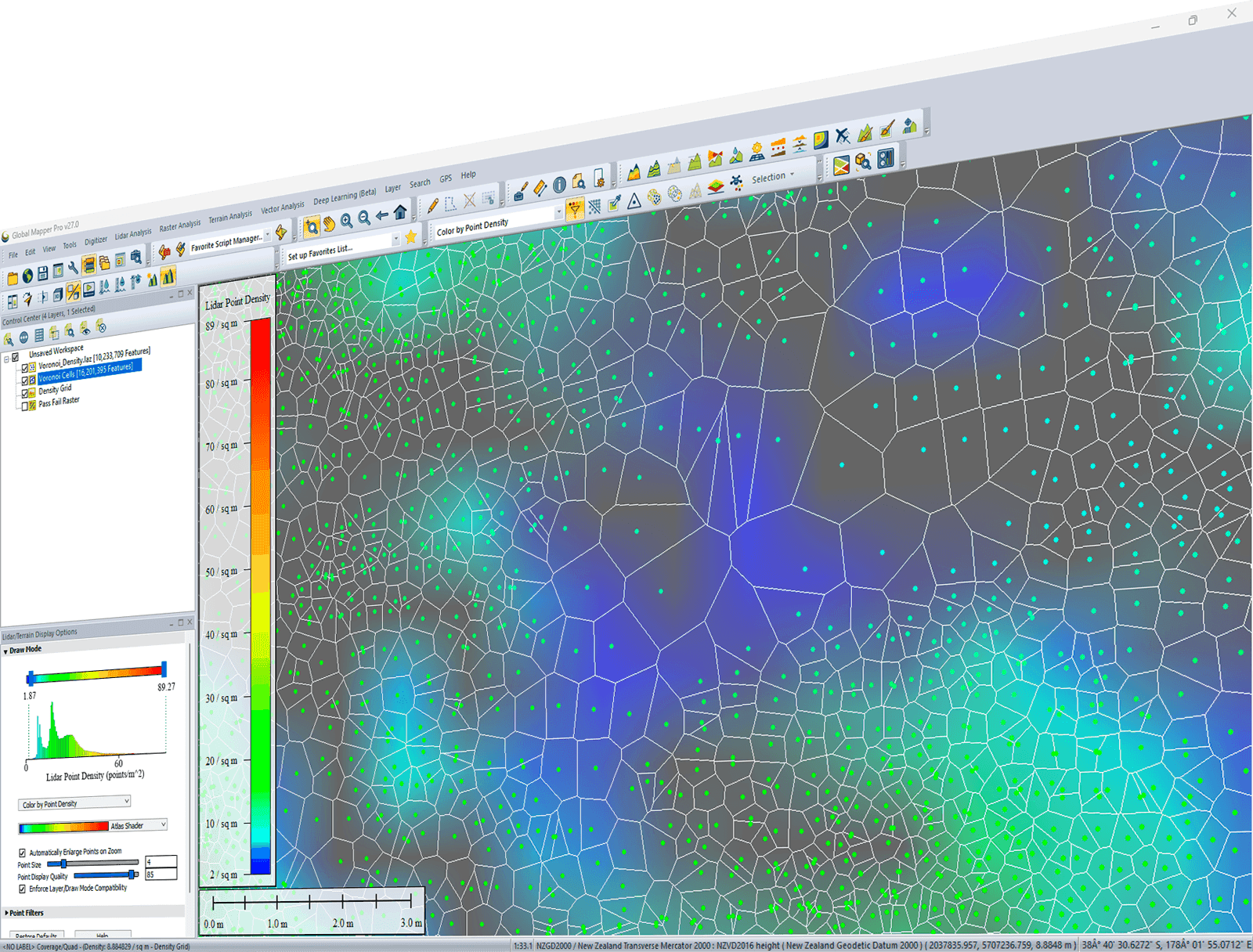Click the Home full view icon

400,211
